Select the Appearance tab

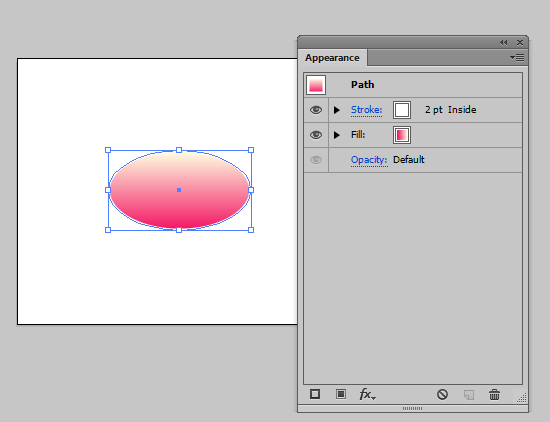click(x=332, y=58)
